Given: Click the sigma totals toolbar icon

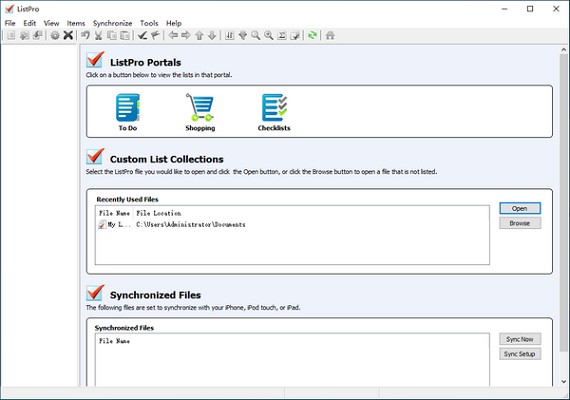Looking at the screenshot, I should click(x=282, y=35).
